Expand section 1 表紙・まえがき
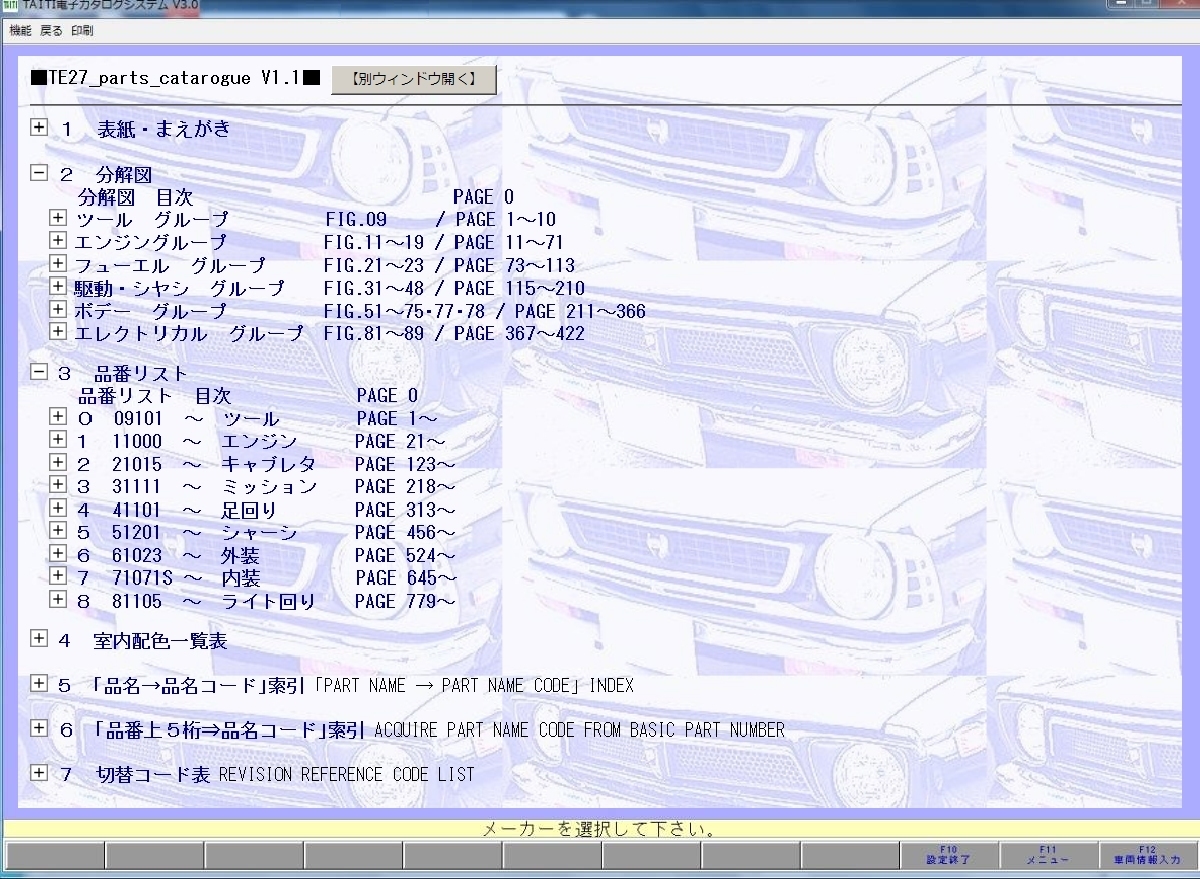The height and width of the screenshot is (879, 1200). [x=39, y=128]
